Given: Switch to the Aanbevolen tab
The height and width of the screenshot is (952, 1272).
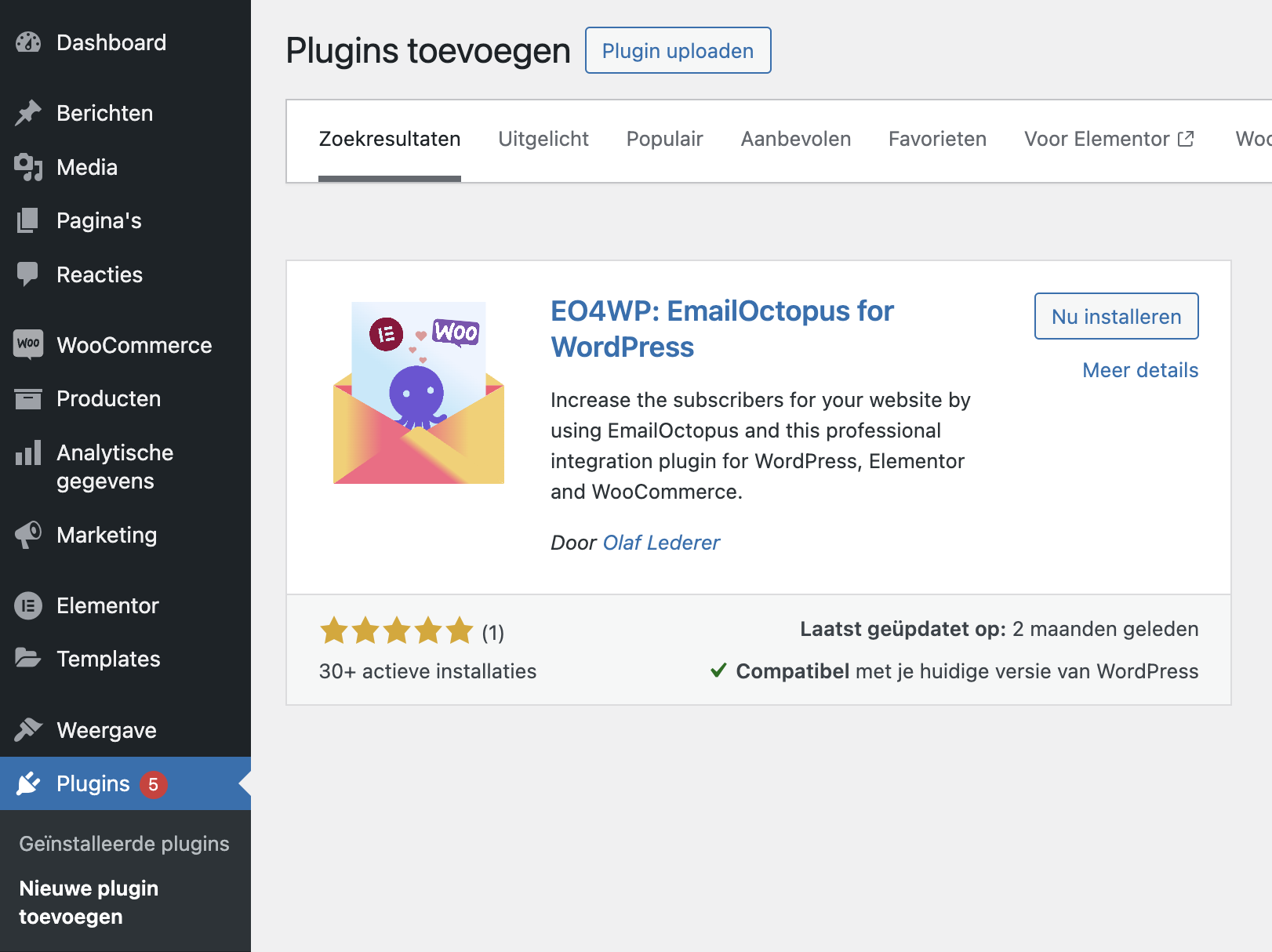Looking at the screenshot, I should [796, 140].
